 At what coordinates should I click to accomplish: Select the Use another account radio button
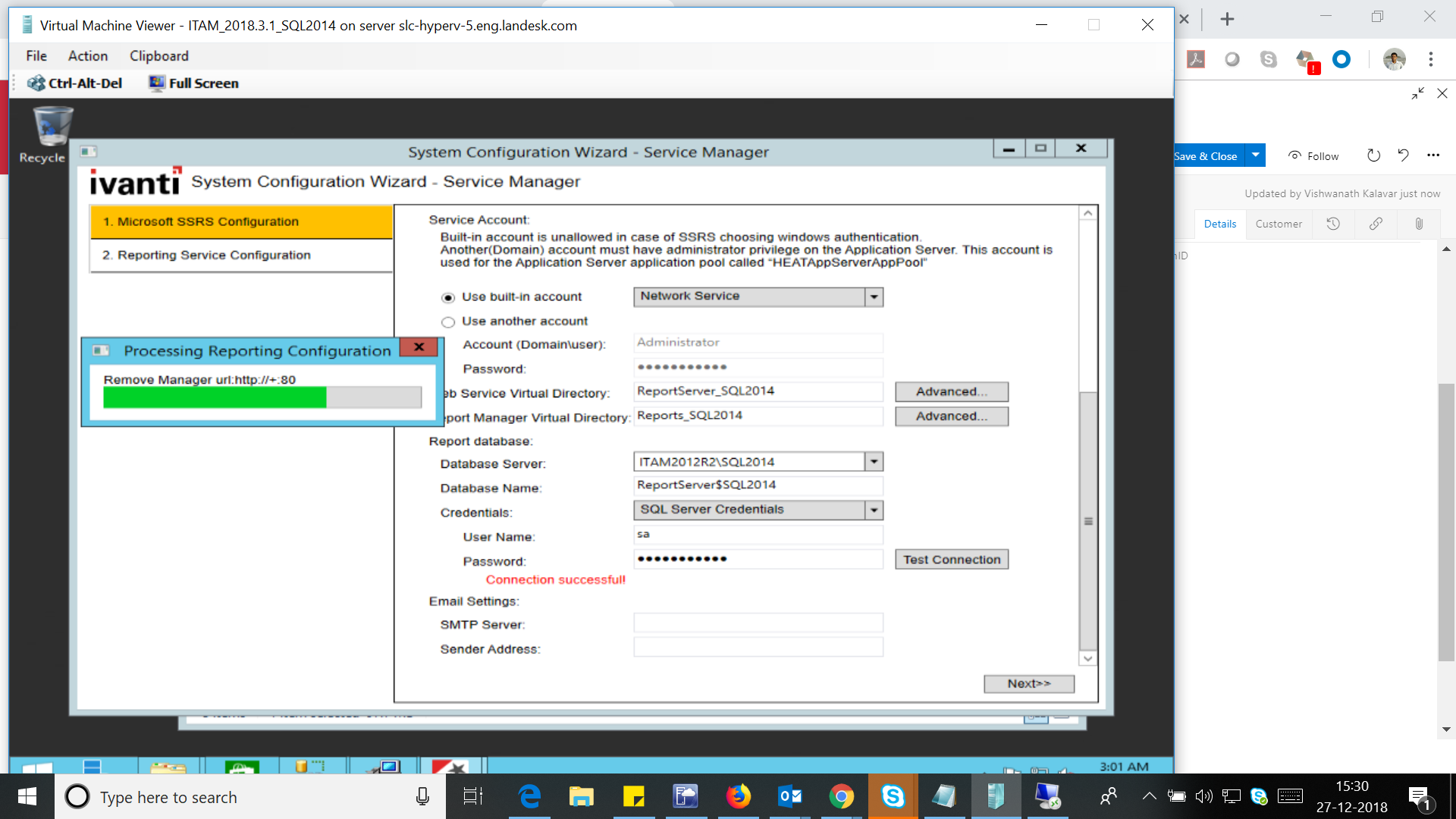(448, 322)
